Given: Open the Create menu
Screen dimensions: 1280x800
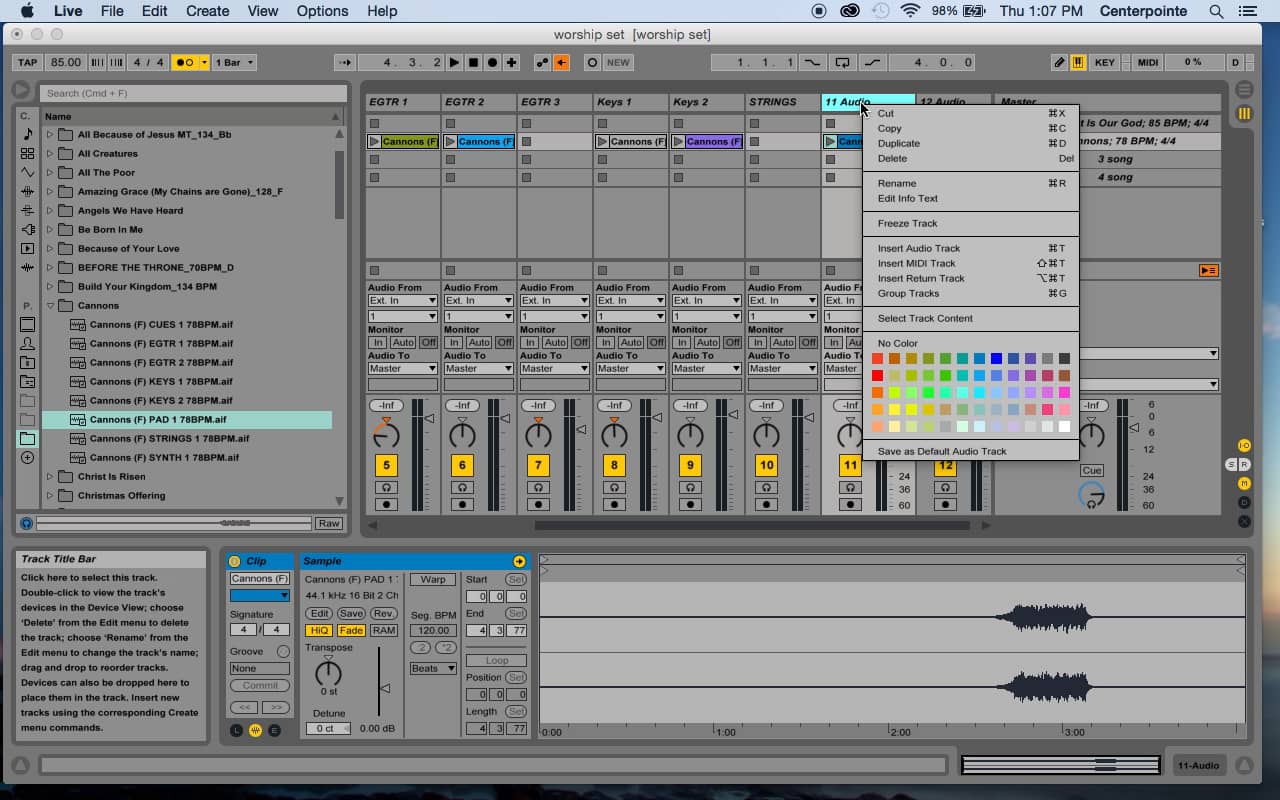Looking at the screenshot, I should click(x=207, y=11).
